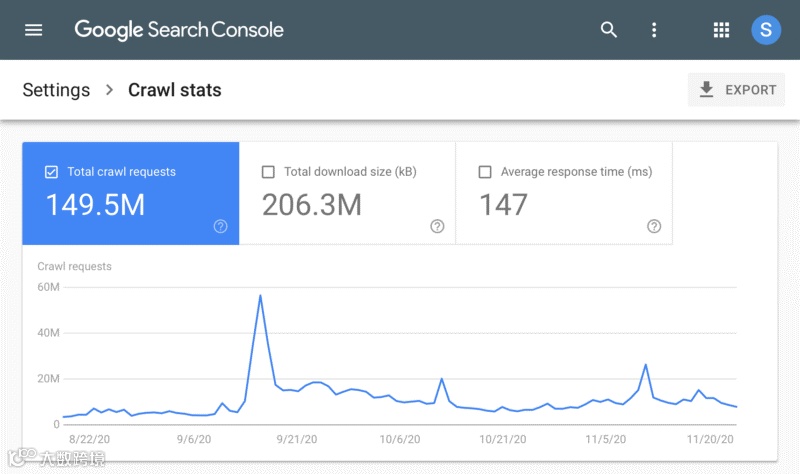Image resolution: width=800 pixels, height=474 pixels.
Task: Select the 206.3M download size metric value
Action: 311,205
